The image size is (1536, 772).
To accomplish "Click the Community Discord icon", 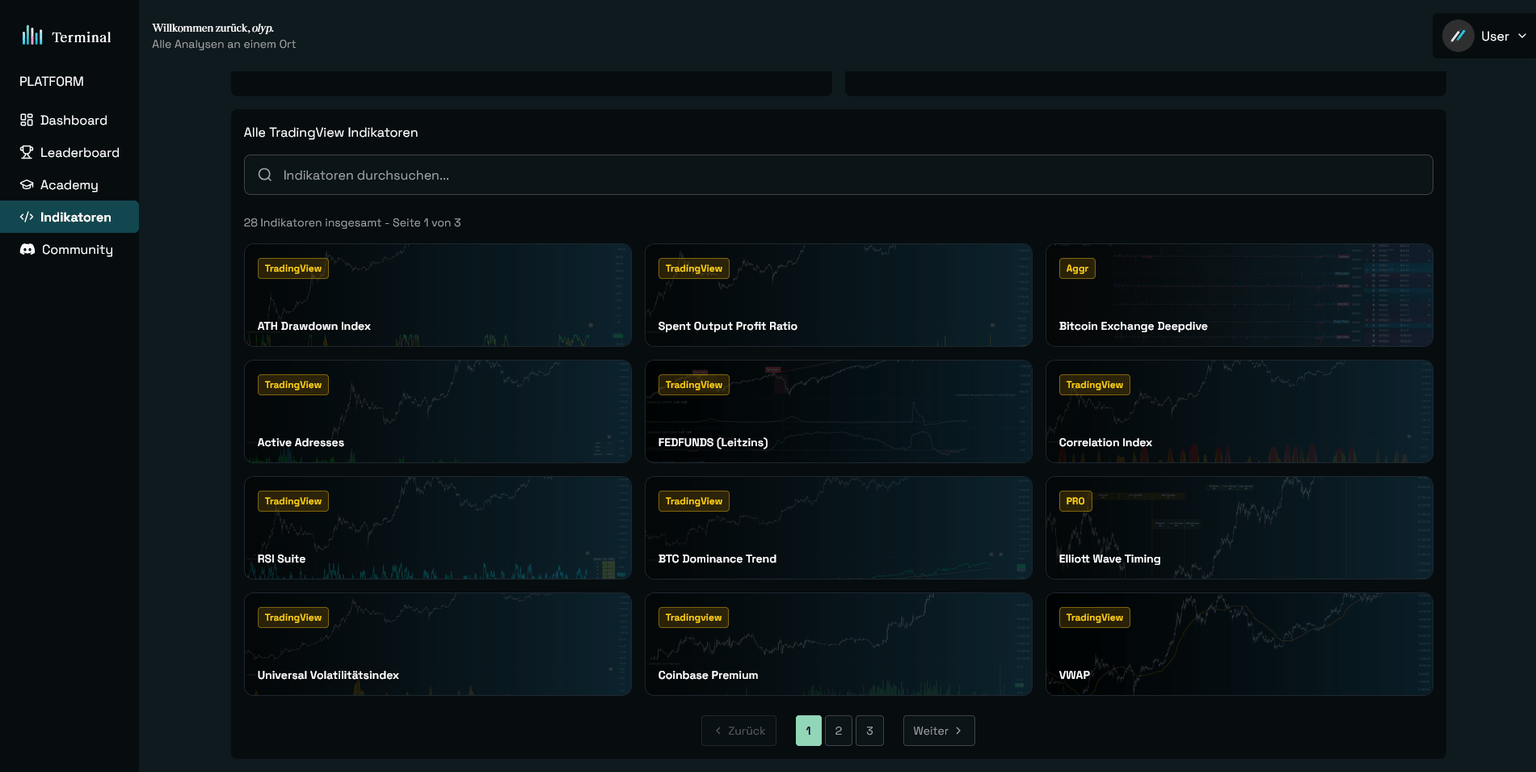I will click(x=27, y=249).
